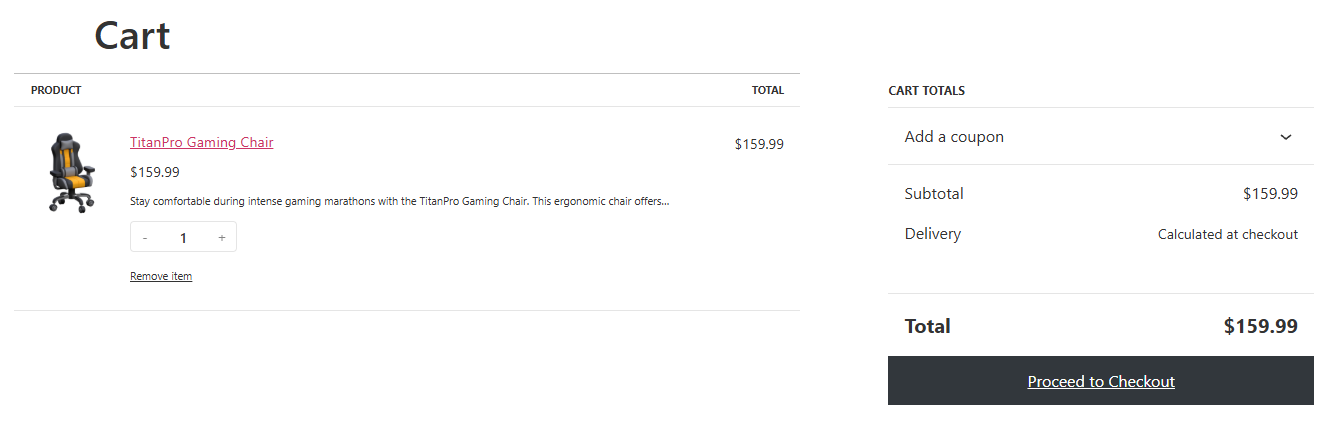The height and width of the screenshot is (433, 1325).
Task: Click the Cart page heading
Action: click(x=132, y=36)
